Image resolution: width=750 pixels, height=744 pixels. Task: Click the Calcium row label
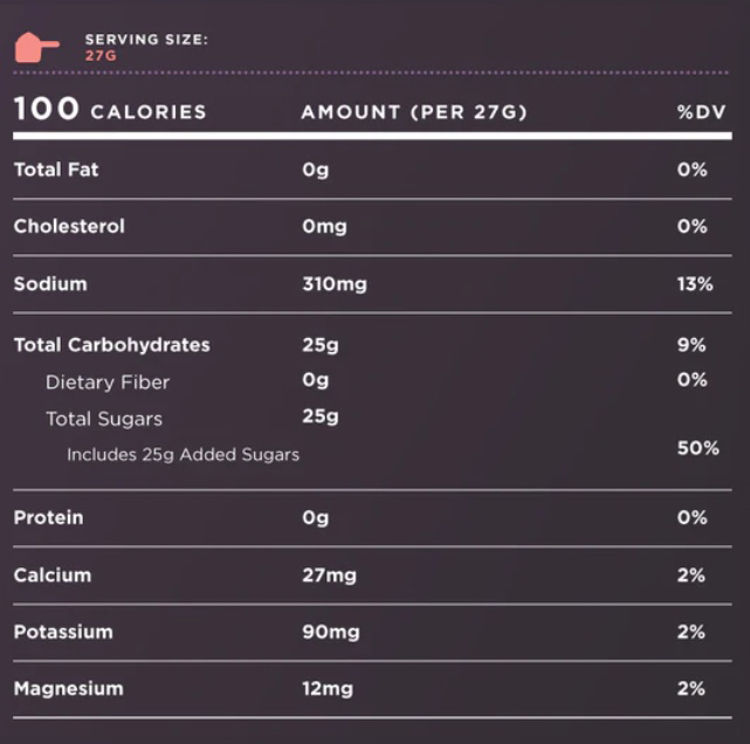pos(52,575)
